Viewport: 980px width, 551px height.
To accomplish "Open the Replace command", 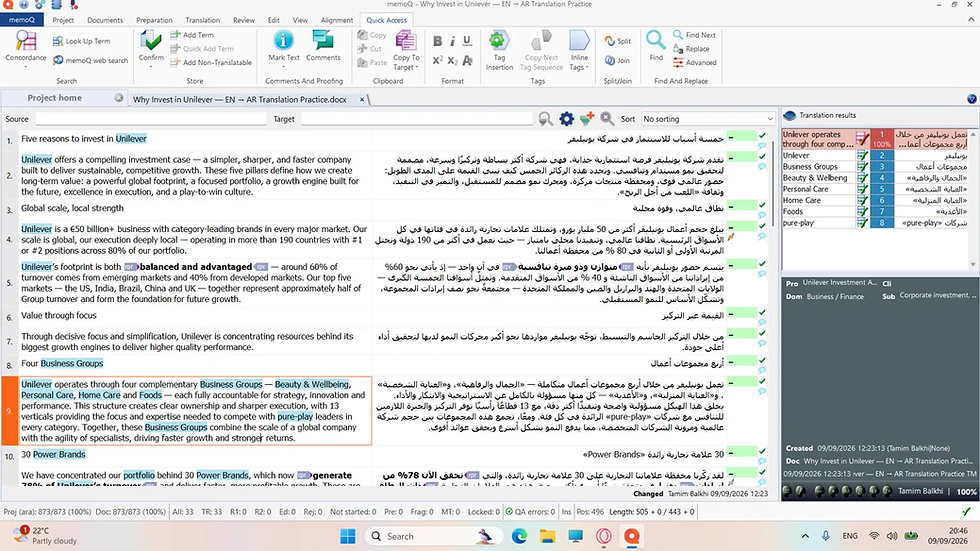I will click(691, 49).
